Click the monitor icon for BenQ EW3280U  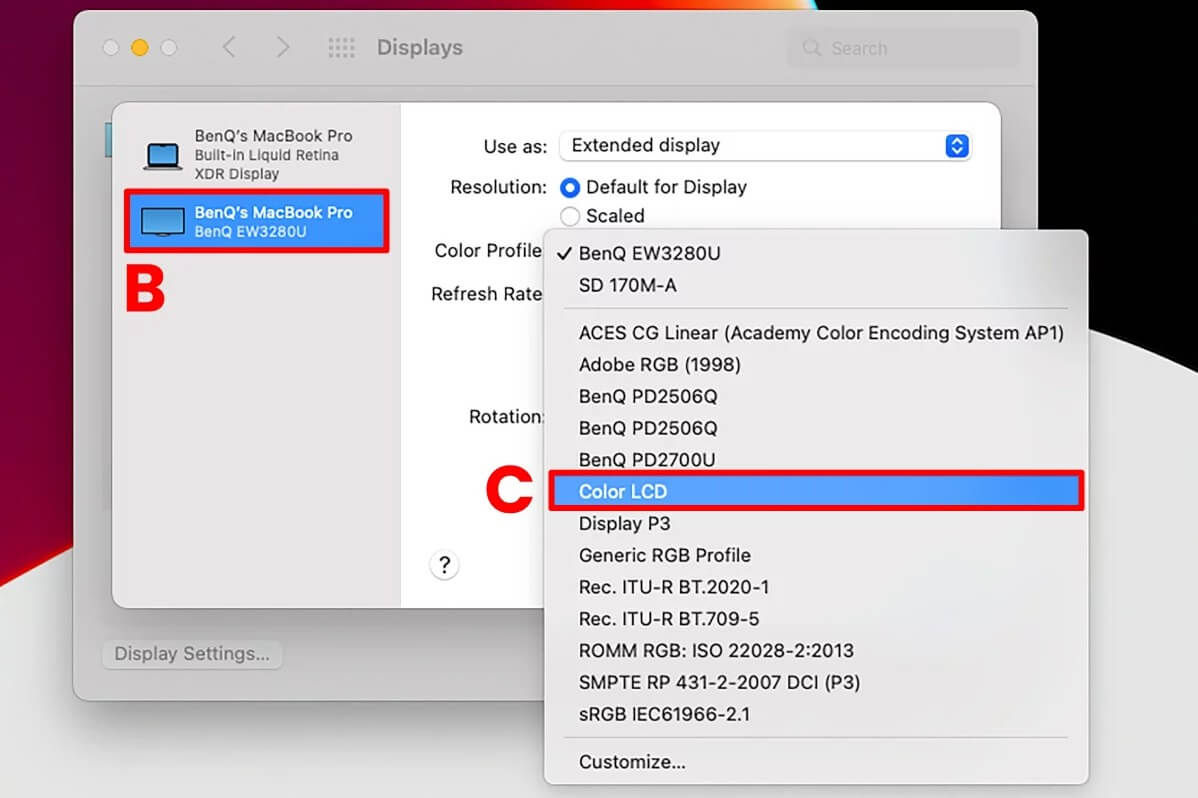click(x=163, y=222)
